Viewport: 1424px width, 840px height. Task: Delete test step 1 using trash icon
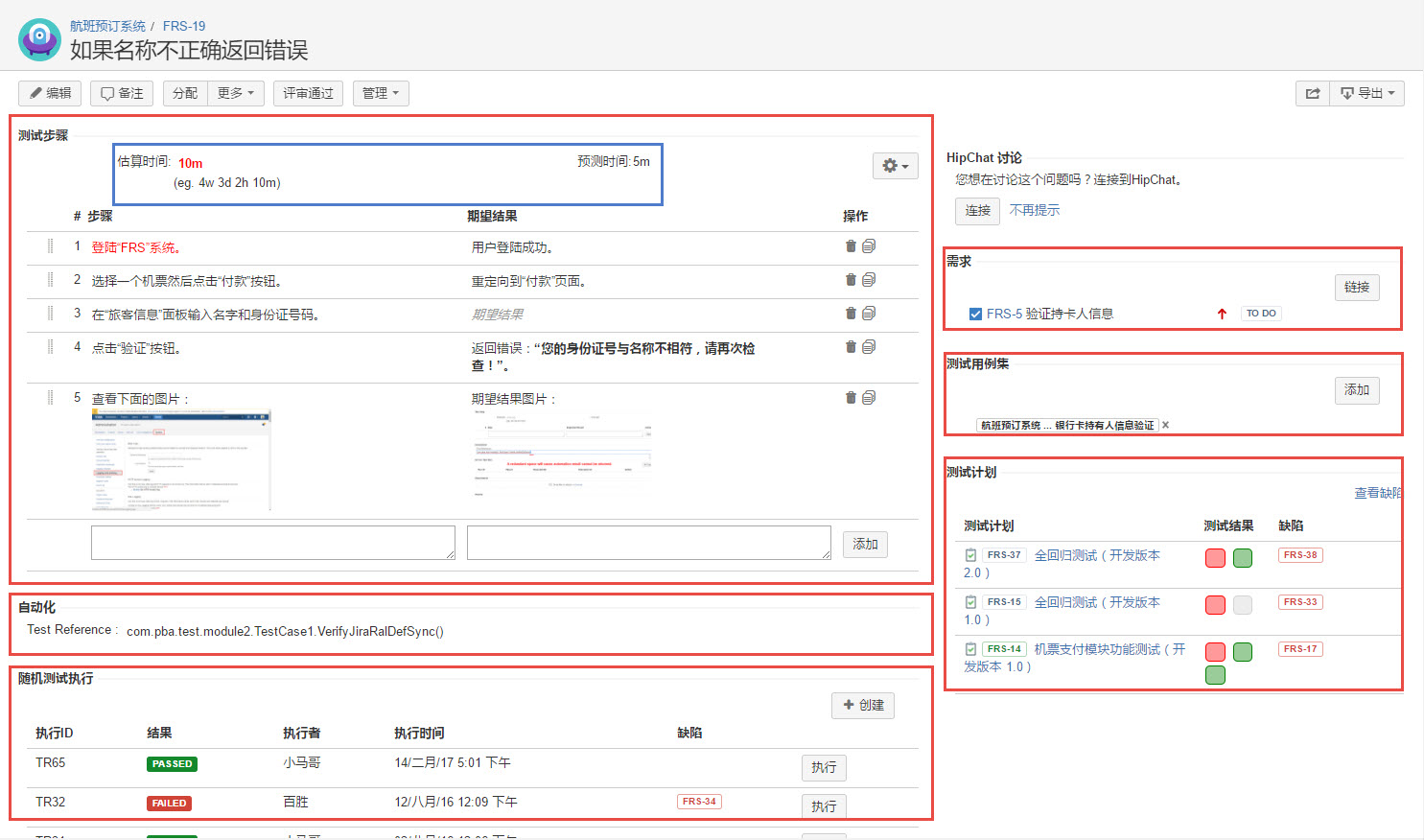(851, 246)
